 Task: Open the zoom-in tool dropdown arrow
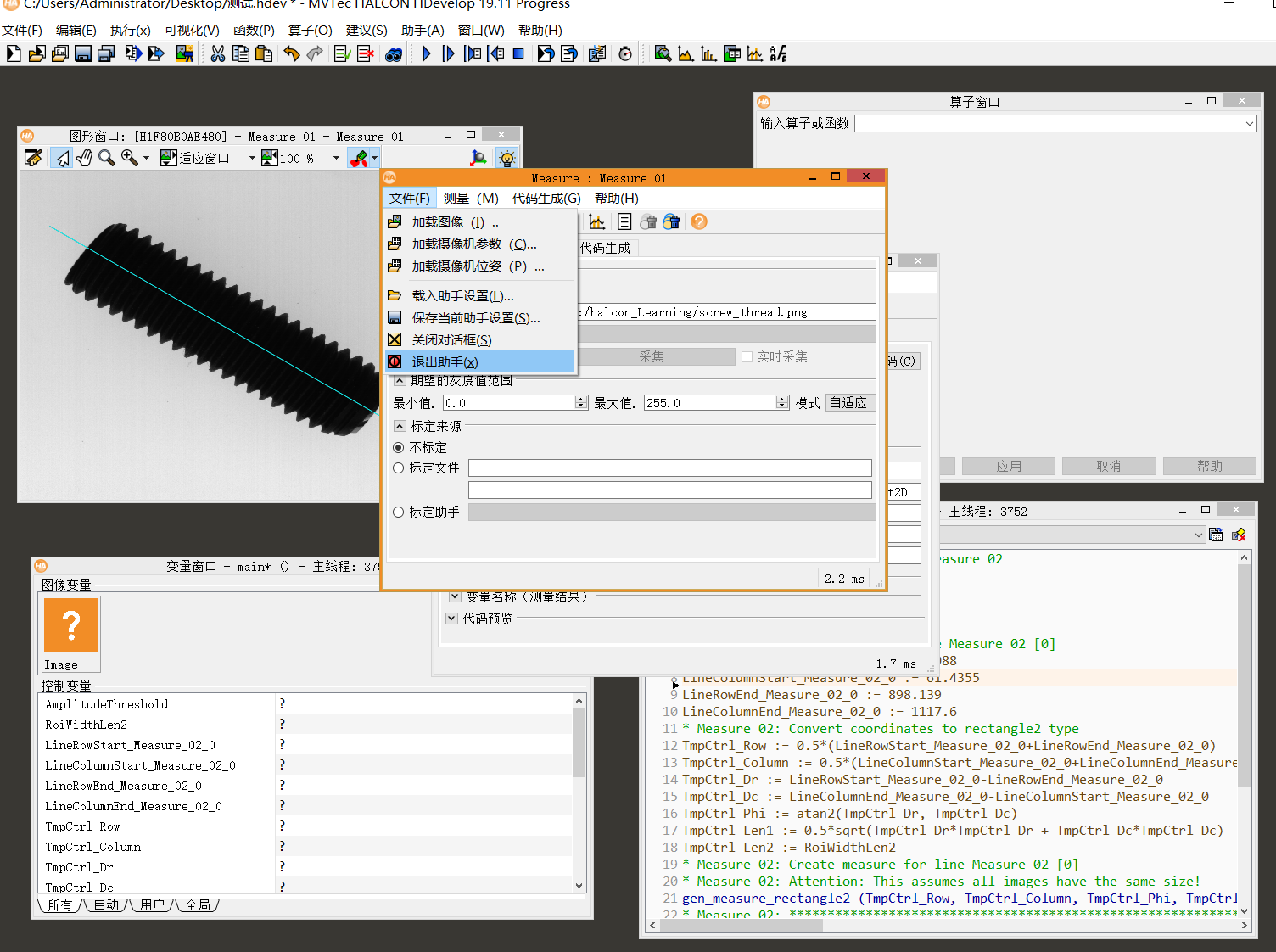pyautogui.click(x=146, y=158)
